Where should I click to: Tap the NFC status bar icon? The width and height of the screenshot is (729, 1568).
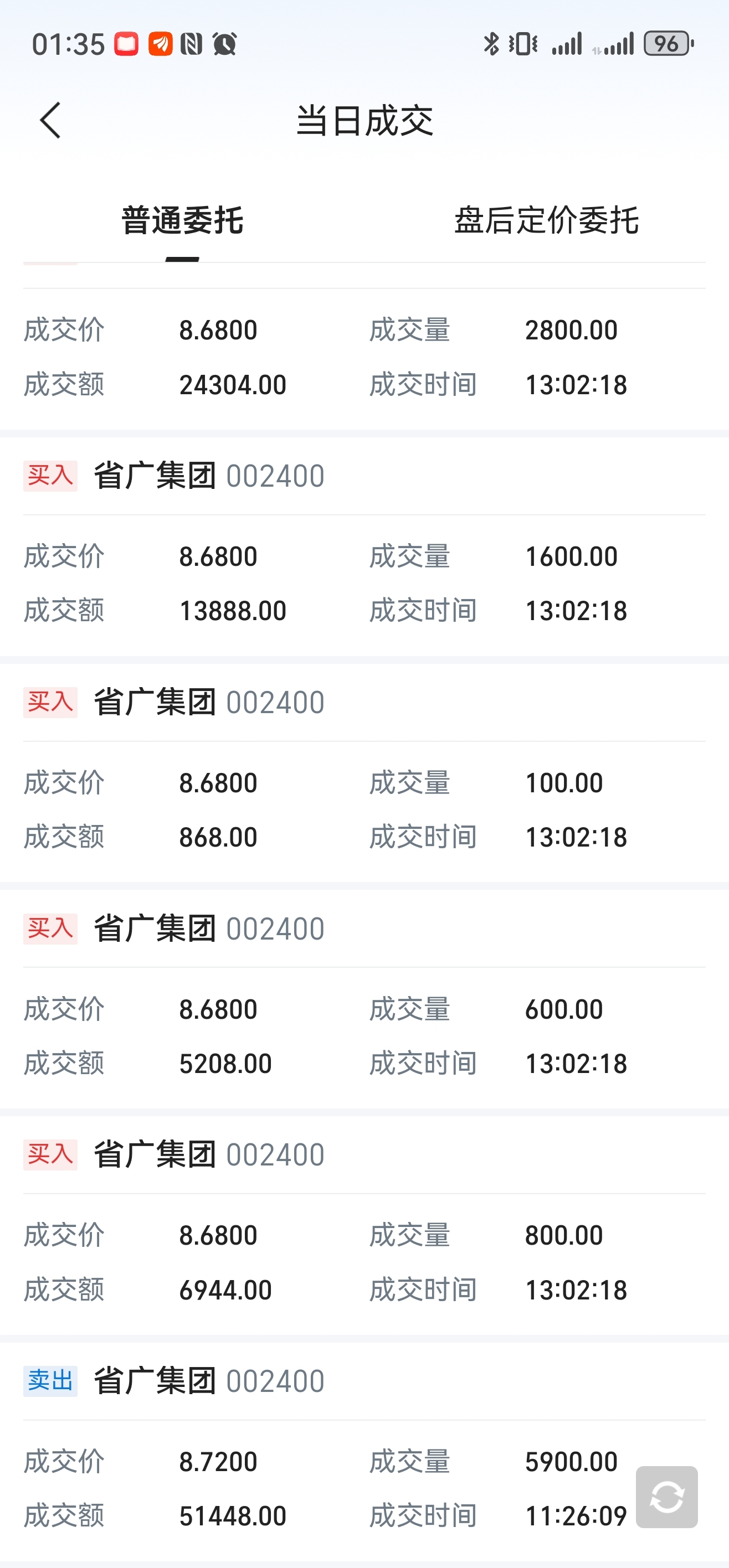191,44
